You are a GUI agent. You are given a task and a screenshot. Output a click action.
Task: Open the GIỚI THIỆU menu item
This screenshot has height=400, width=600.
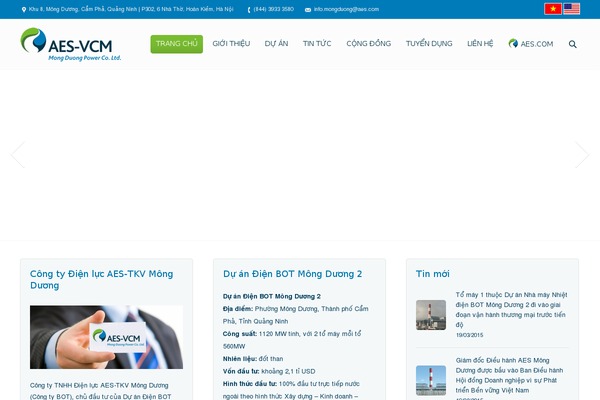coord(231,44)
